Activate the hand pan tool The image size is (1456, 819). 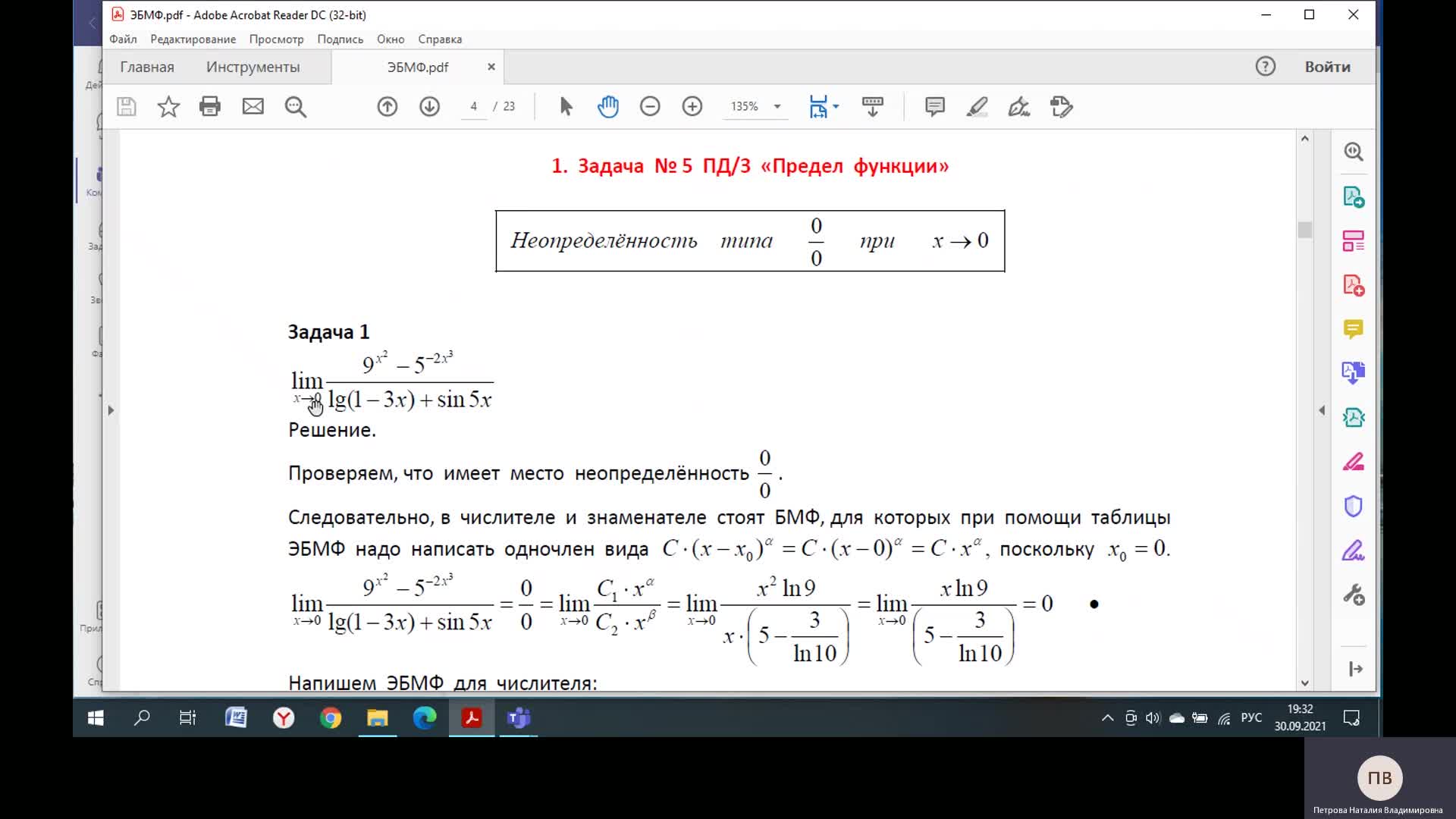(x=608, y=107)
